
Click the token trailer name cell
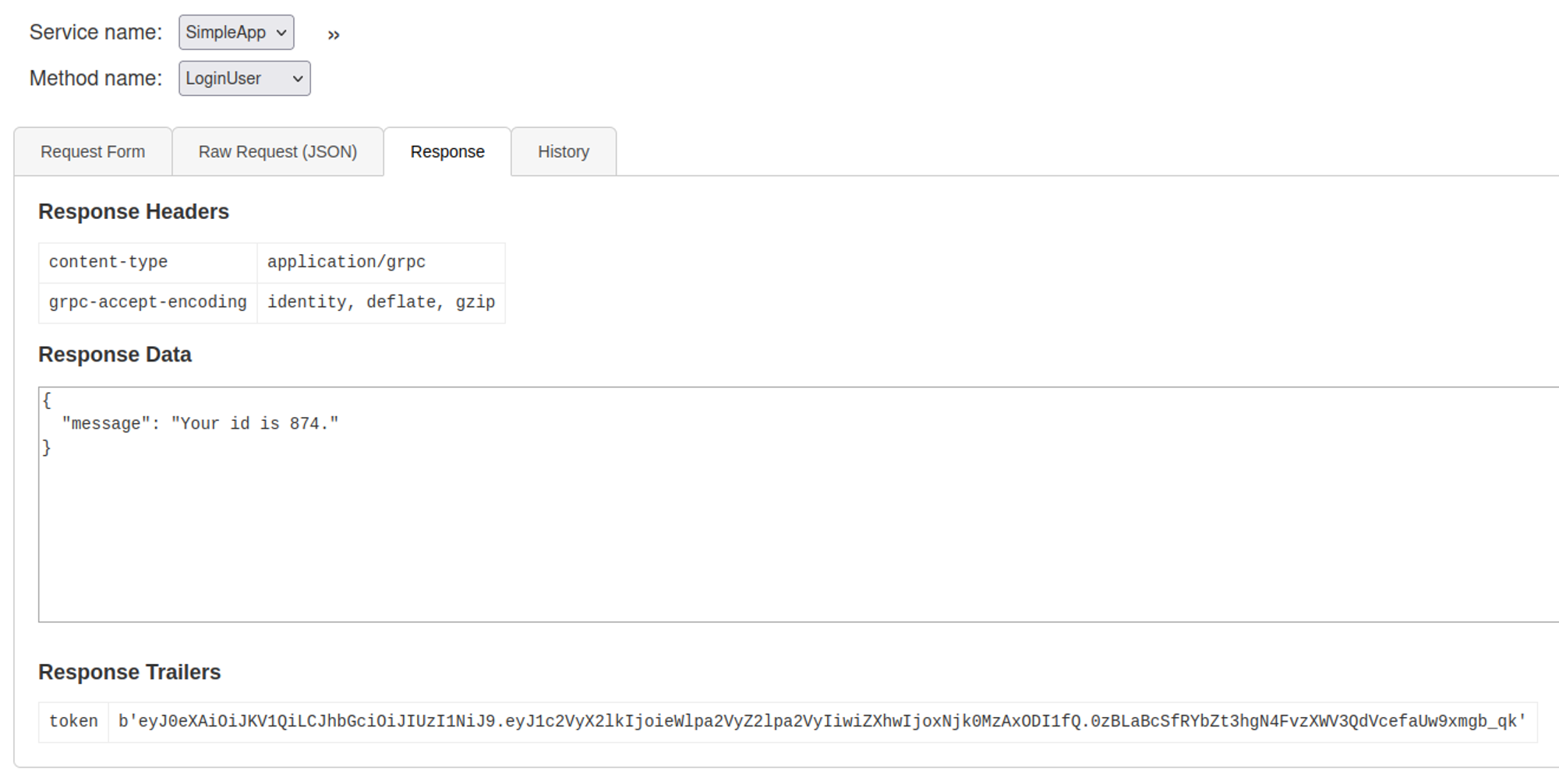pyautogui.click(x=73, y=722)
